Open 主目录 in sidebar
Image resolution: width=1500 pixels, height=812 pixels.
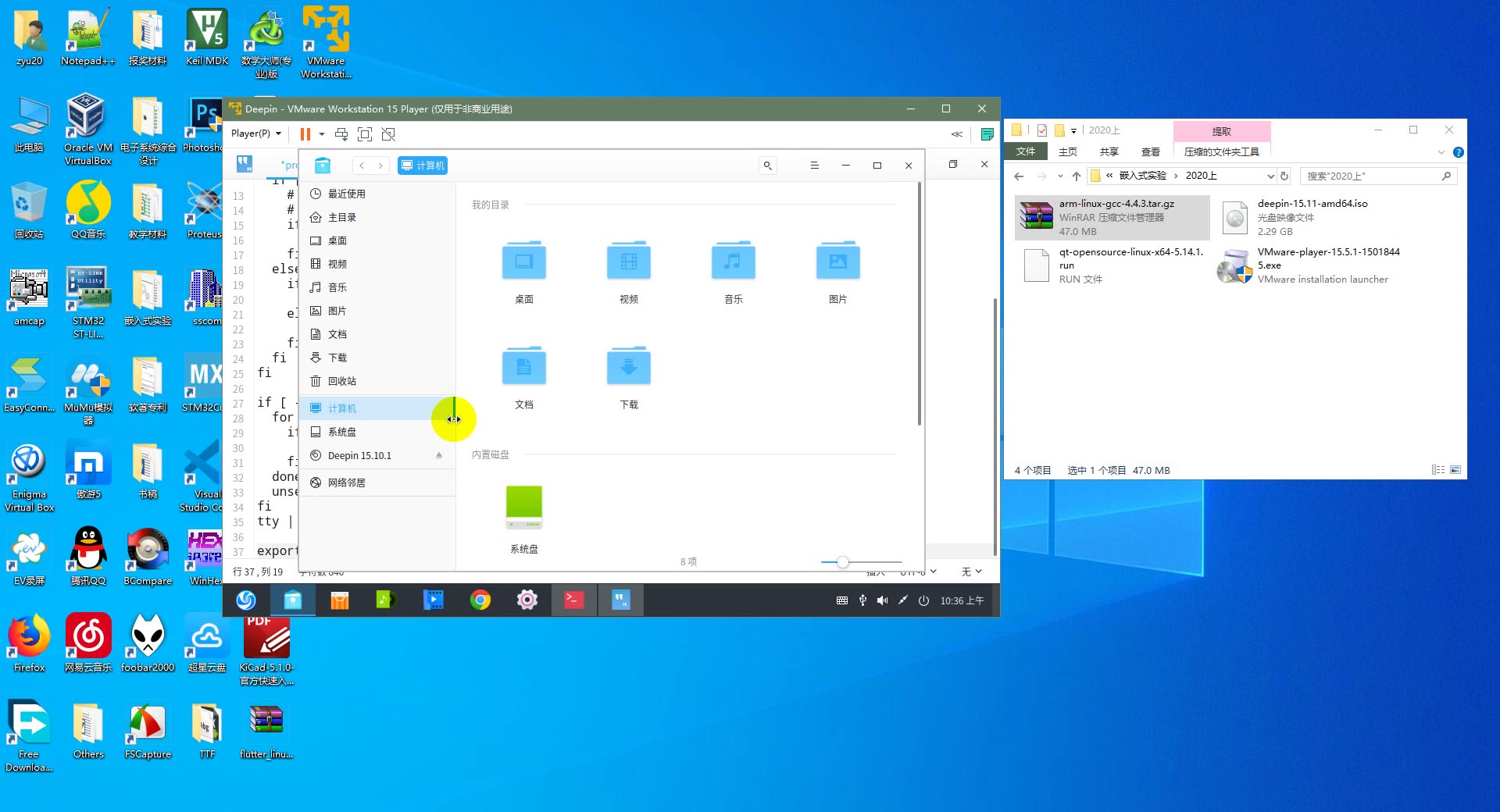pos(377,217)
